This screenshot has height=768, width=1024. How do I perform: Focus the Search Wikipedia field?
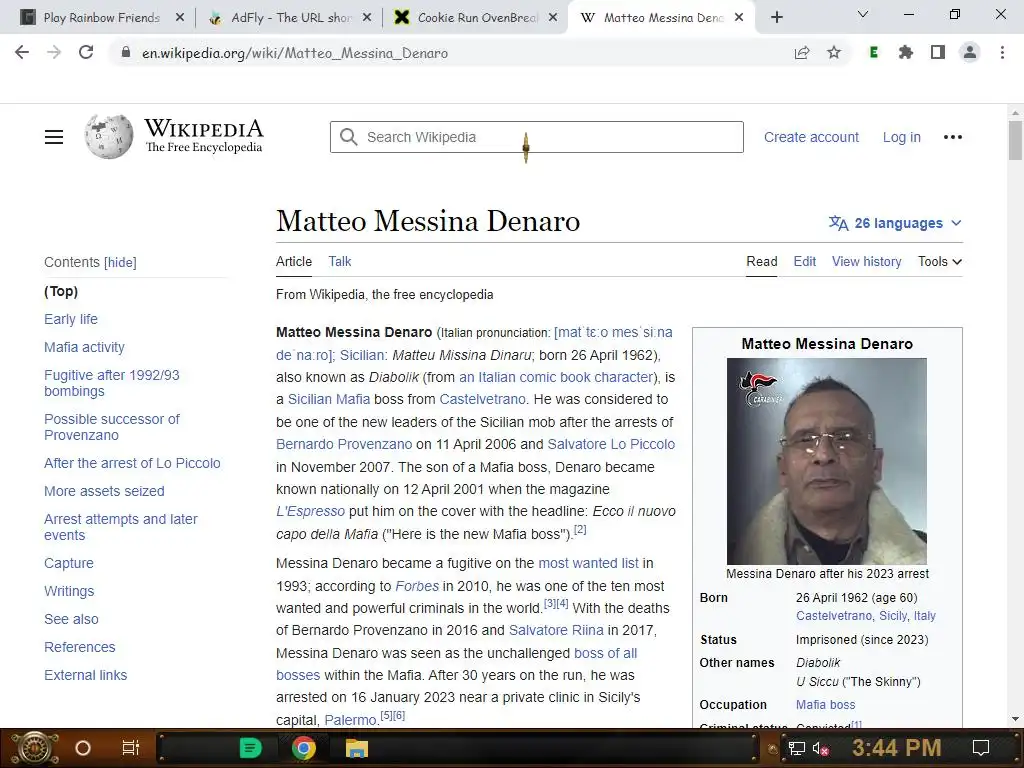[537, 137]
